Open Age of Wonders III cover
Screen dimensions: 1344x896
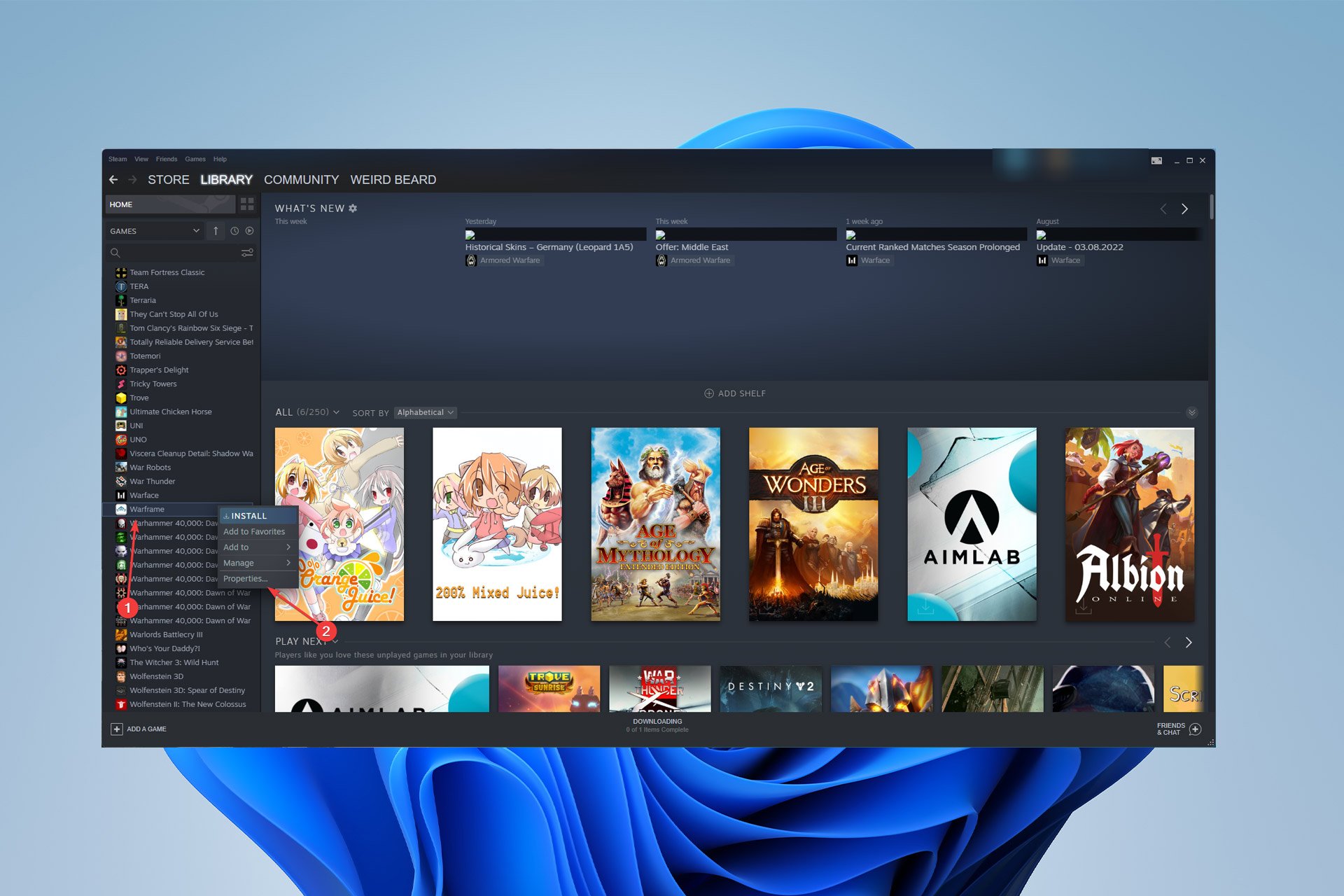pyautogui.click(x=813, y=524)
